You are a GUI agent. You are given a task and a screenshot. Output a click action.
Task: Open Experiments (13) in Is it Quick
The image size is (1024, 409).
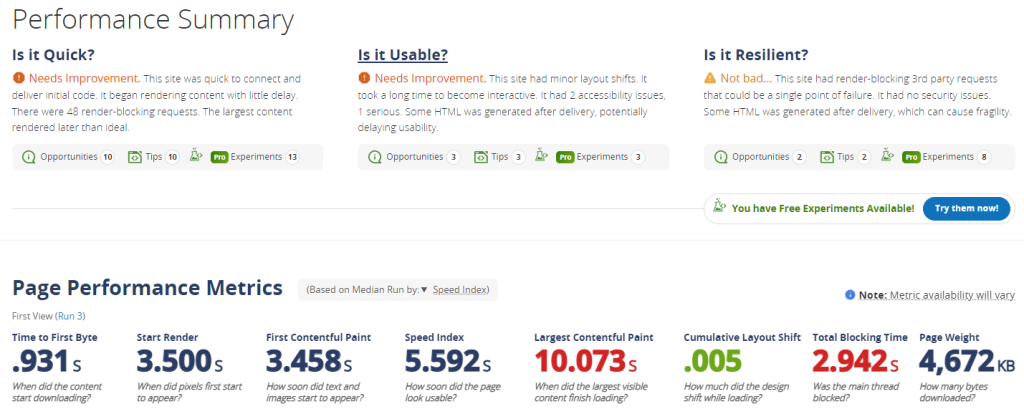tap(255, 157)
